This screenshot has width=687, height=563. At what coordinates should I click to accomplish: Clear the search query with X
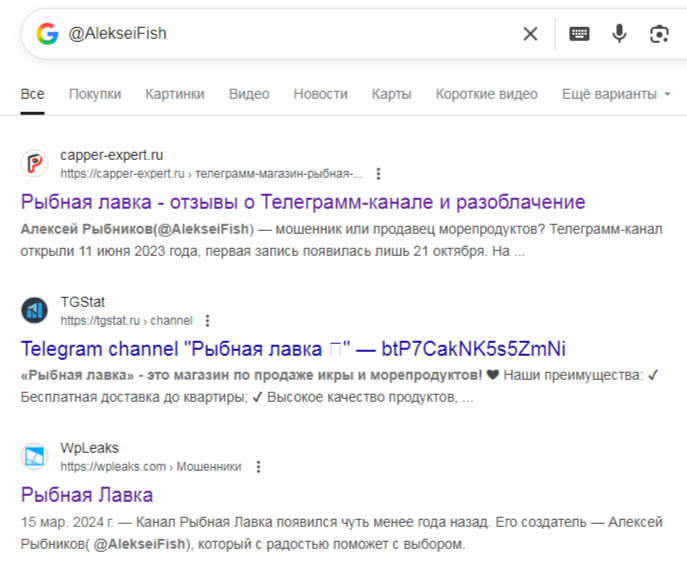tap(530, 34)
